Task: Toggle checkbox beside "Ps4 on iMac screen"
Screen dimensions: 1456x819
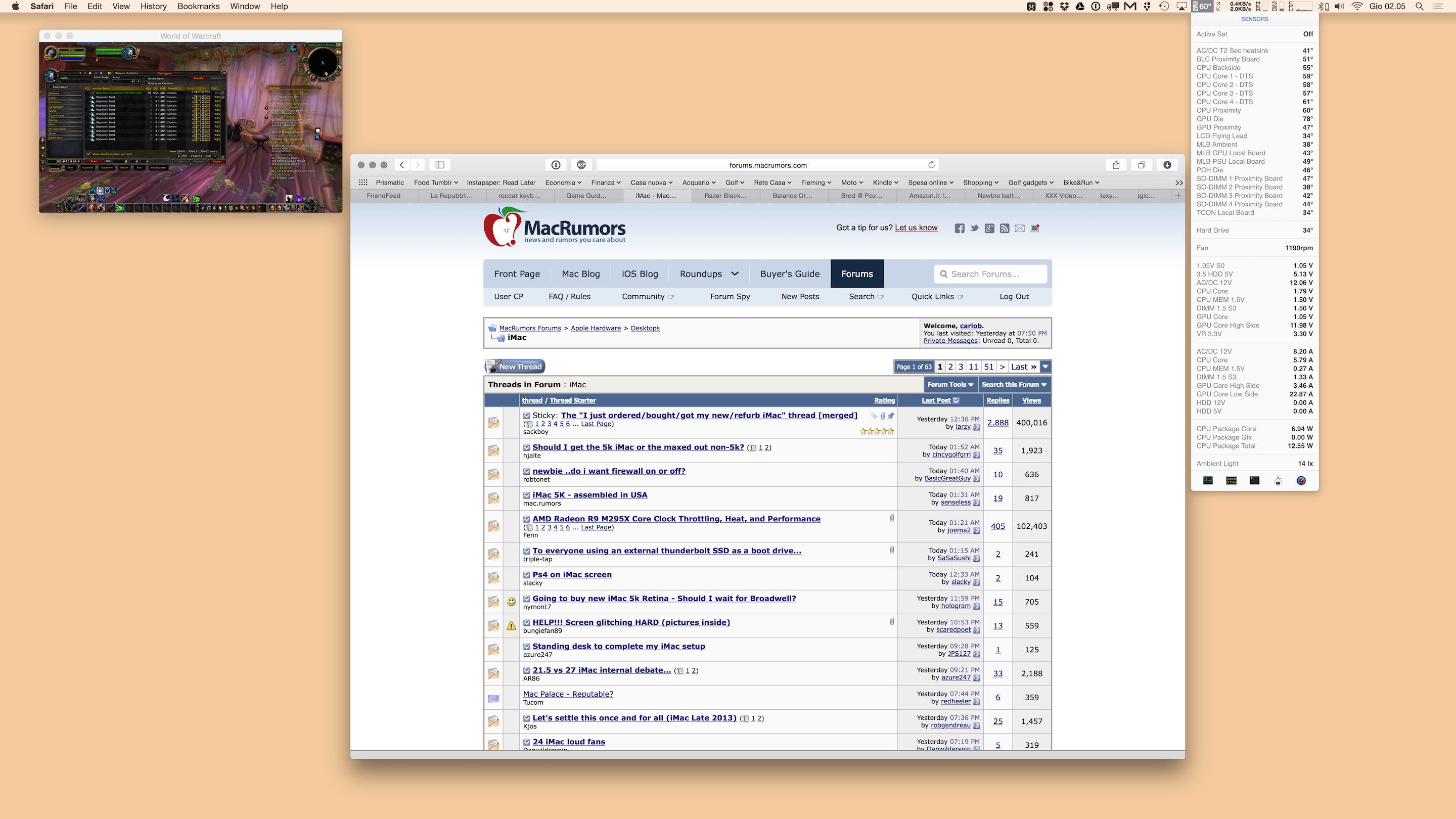Action: tap(526, 575)
